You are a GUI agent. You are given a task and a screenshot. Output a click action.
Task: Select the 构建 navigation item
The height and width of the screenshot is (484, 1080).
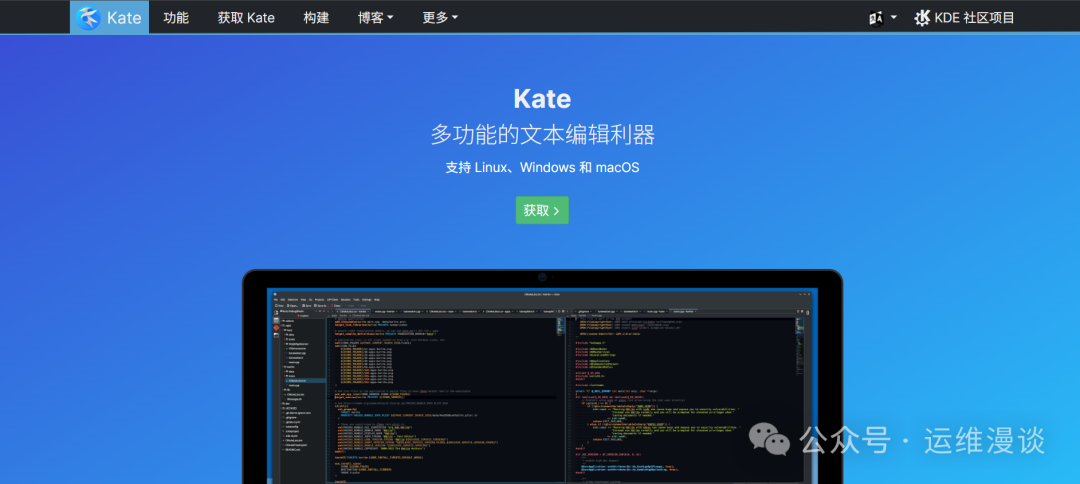316,17
